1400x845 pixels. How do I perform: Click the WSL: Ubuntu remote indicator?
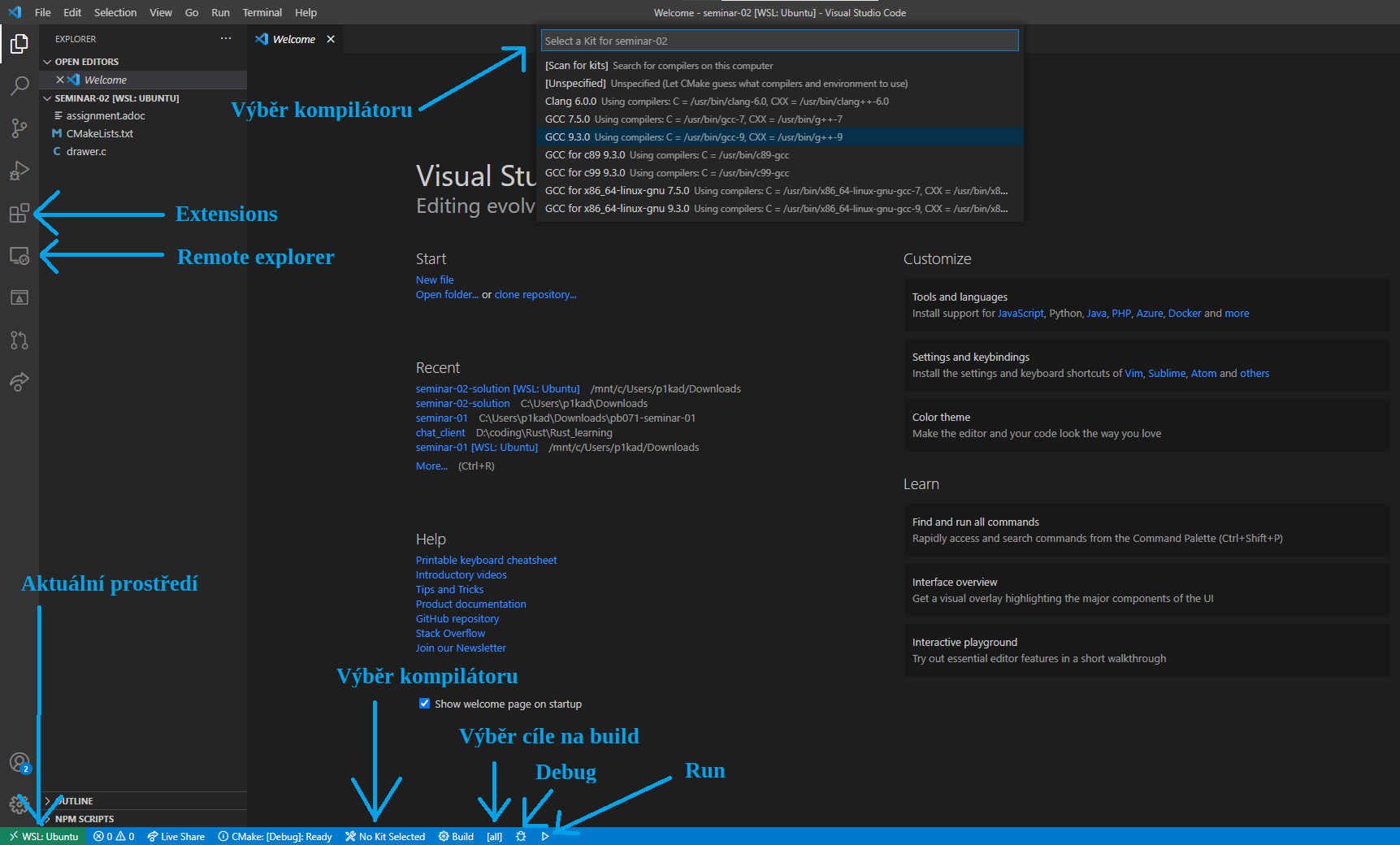tap(44, 836)
